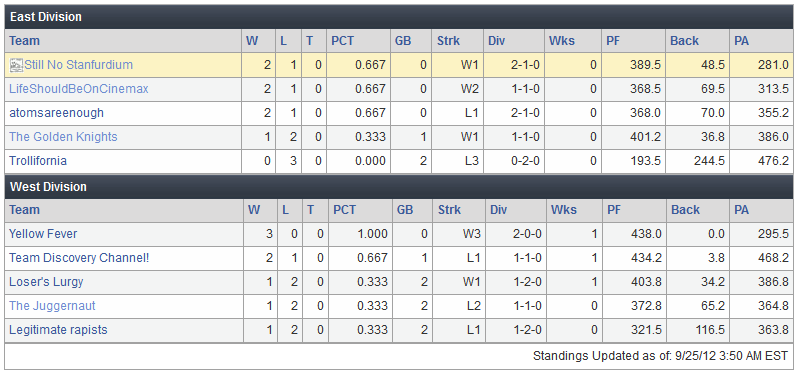Open The Juggernaut team page
Screen dimensions: 798x374
coord(52,306)
